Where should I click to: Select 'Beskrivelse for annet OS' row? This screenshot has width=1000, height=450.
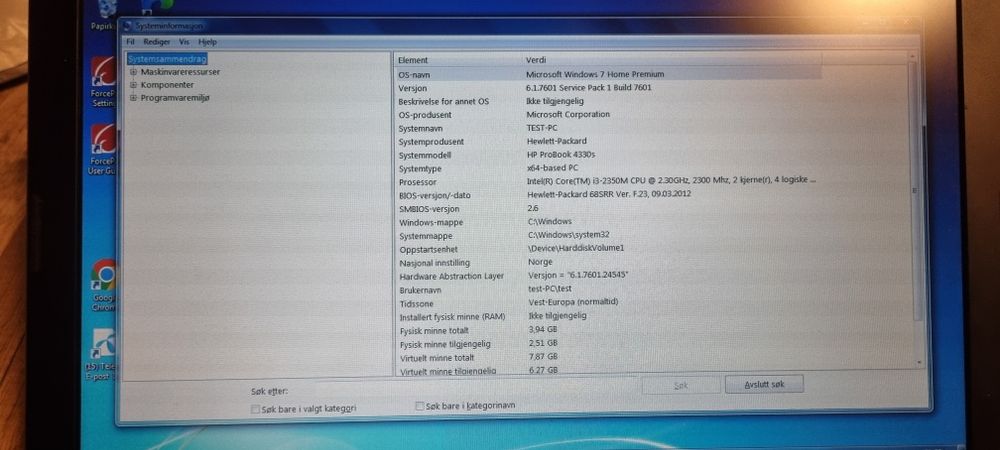608,101
